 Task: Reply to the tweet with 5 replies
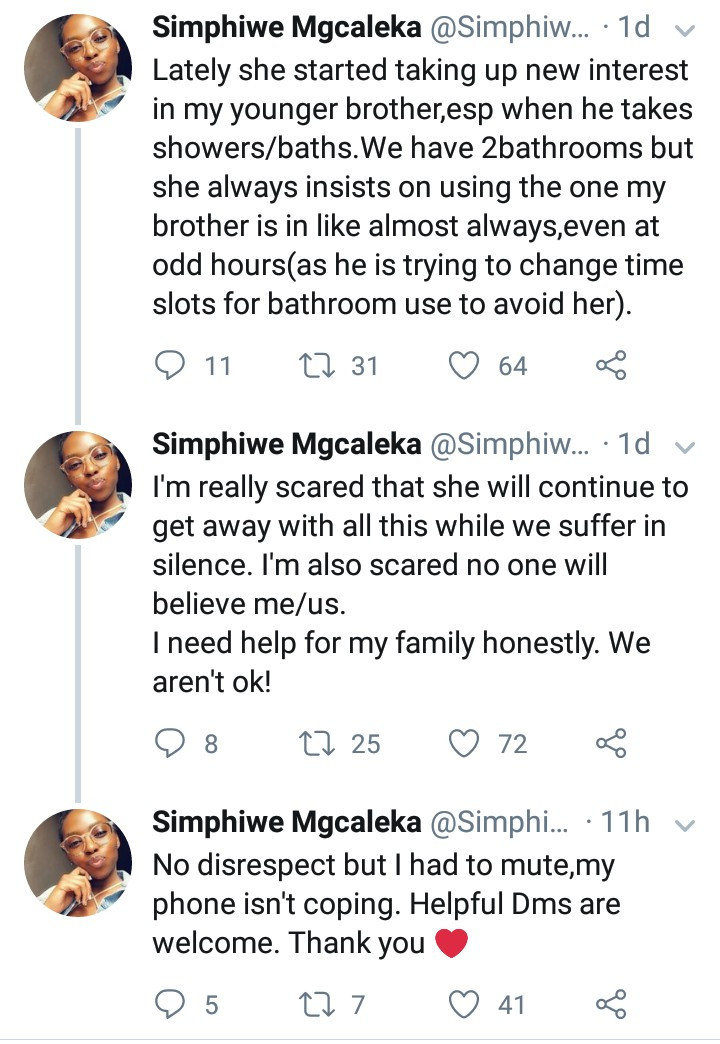click(x=174, y=1003)
